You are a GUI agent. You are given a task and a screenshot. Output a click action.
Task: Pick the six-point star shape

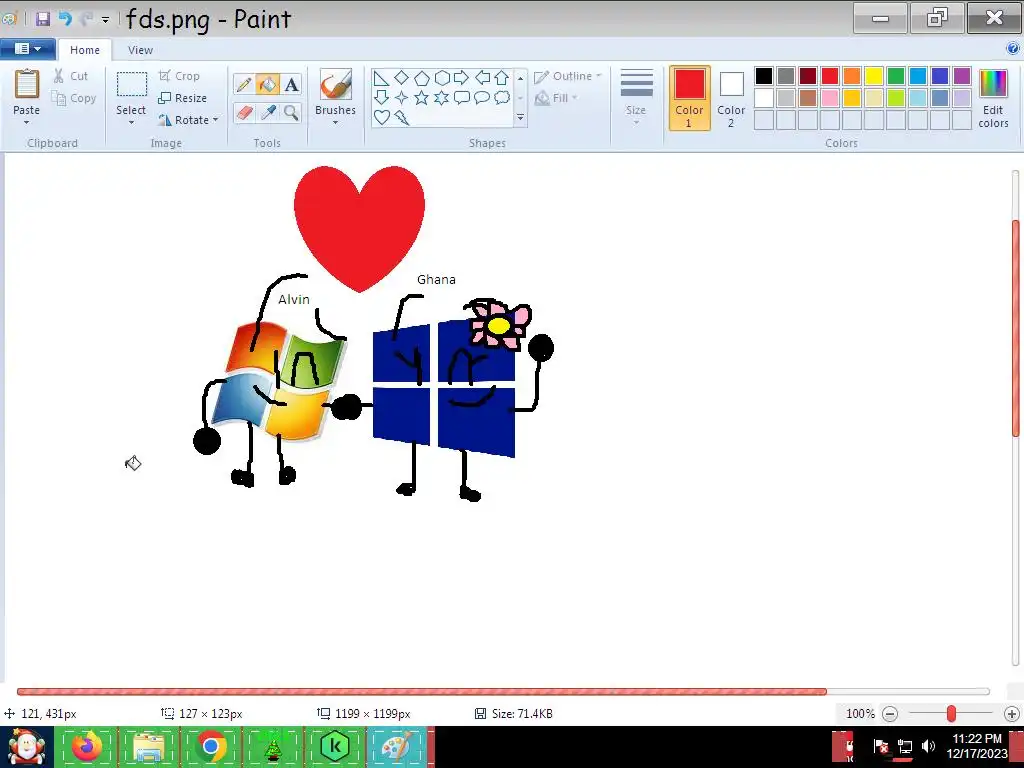(442, 98)
